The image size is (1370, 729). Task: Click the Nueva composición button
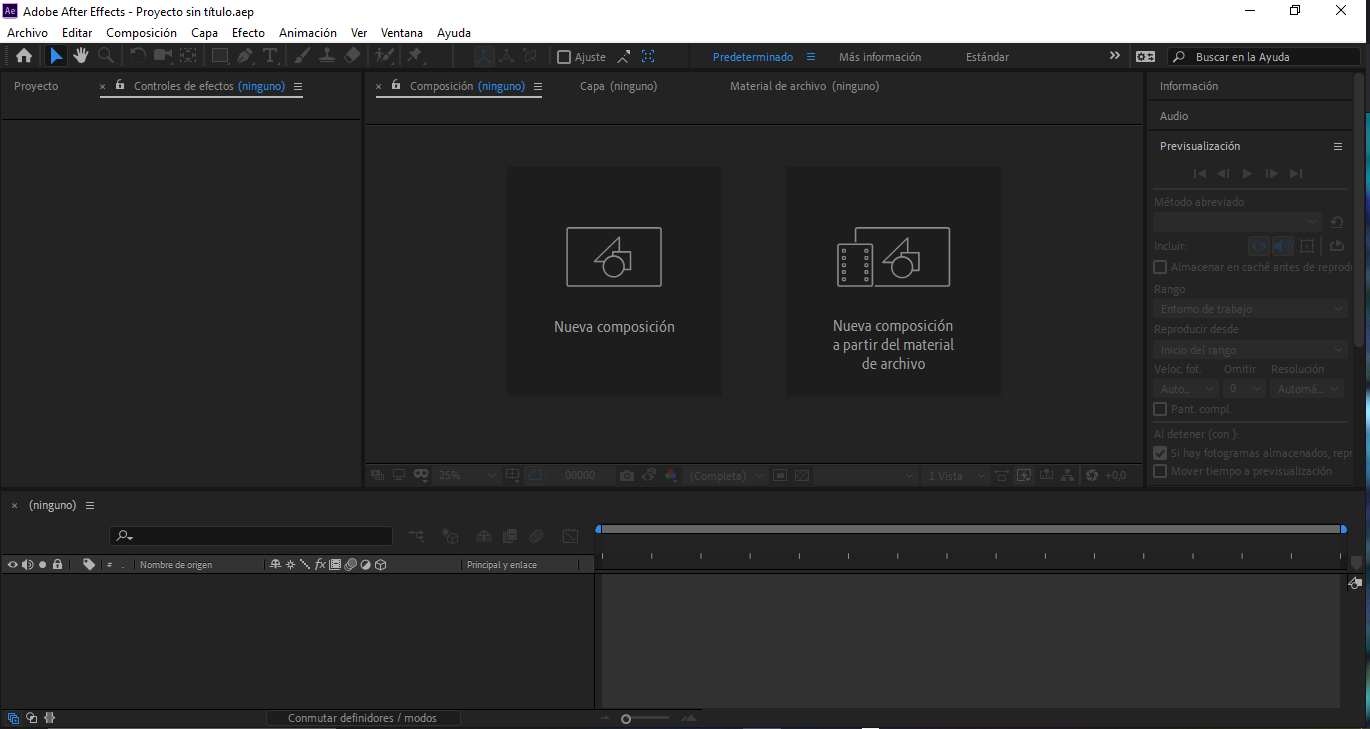614,281
